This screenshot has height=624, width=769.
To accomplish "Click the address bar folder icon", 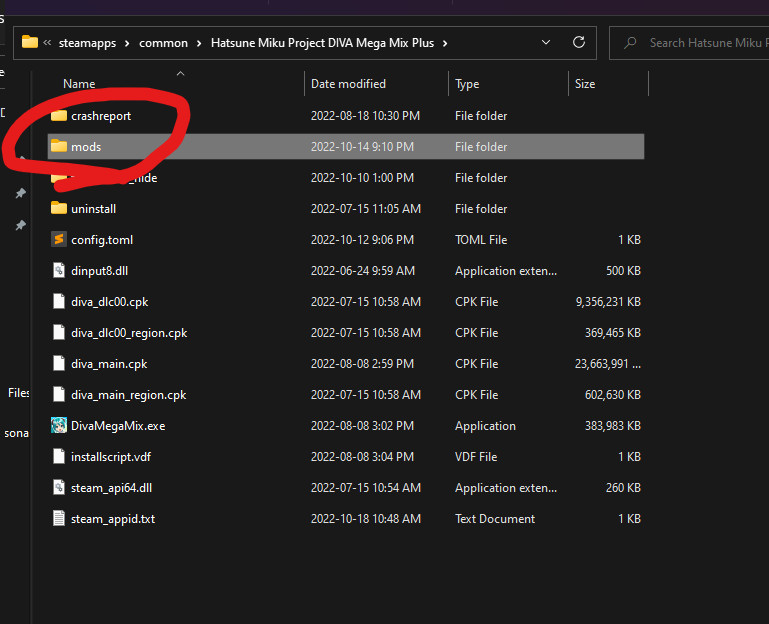I will tap(30, 42).
